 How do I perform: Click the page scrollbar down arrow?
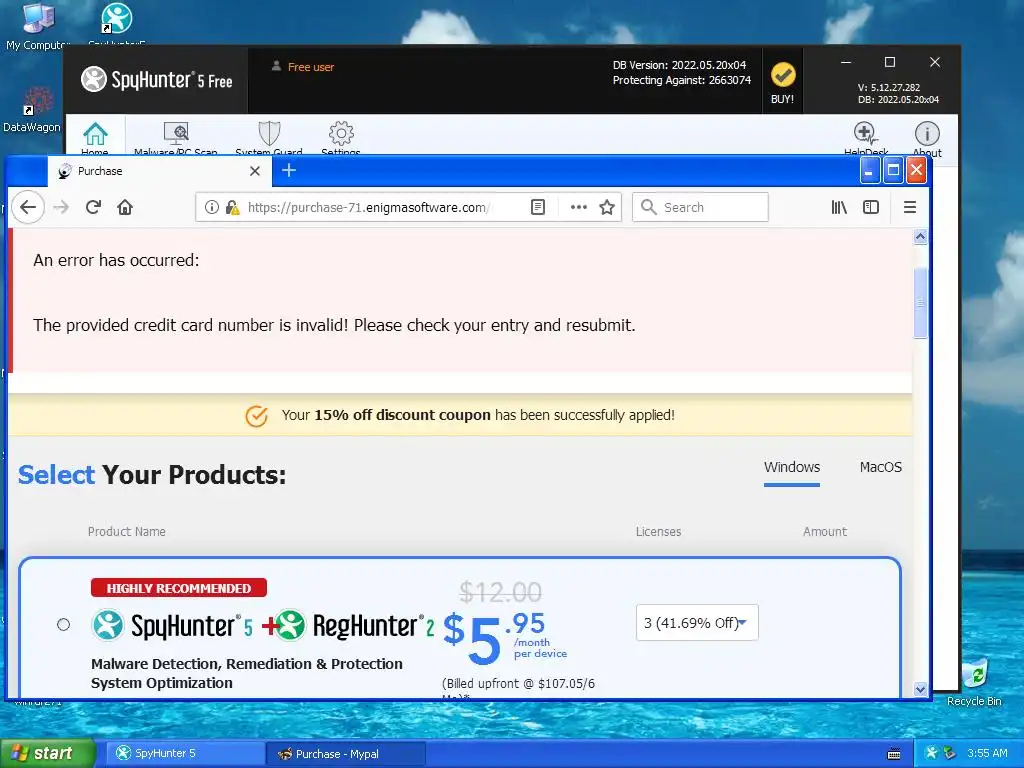tap(920, 689)
